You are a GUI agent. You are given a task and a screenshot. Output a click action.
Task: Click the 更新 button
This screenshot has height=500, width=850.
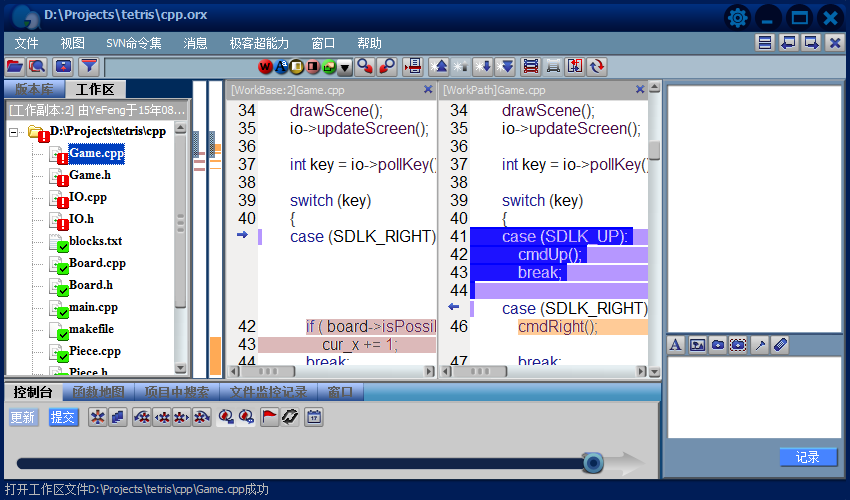coord(23,417)
